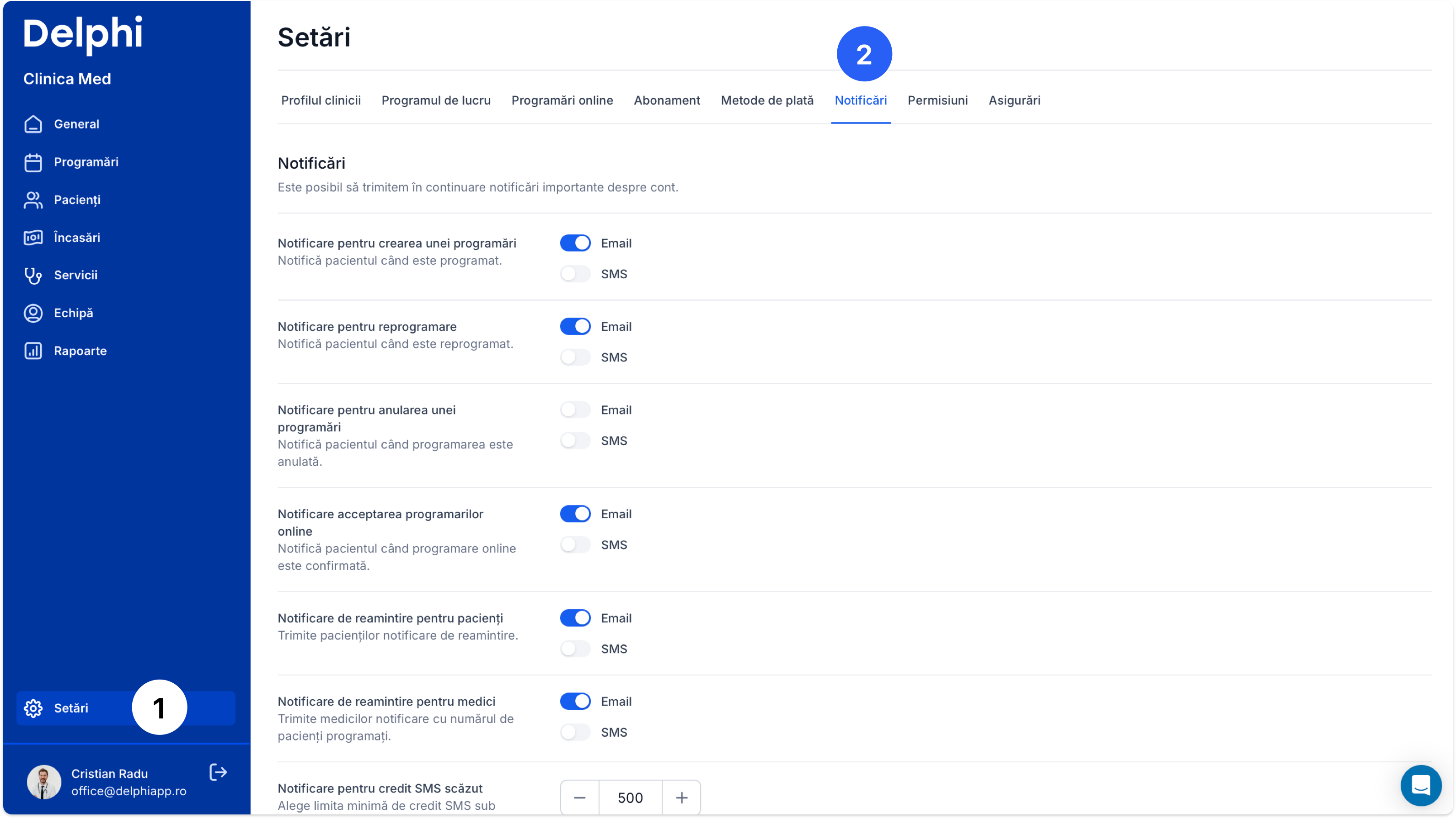Click the Echipă profile icon
Viewport: 1456px width, 819px height.
[33, 313]
